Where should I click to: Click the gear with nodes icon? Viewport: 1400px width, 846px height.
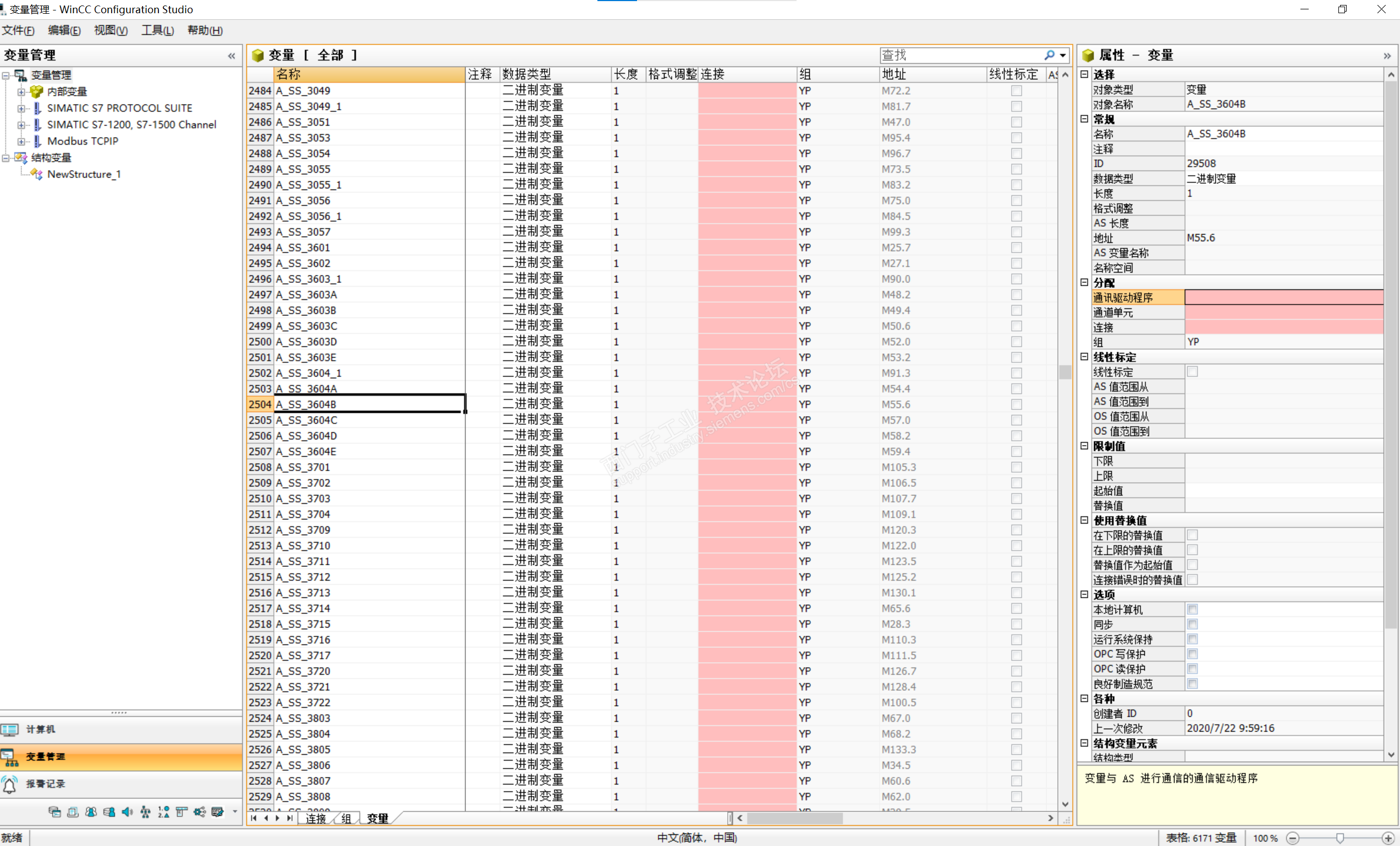200,812
